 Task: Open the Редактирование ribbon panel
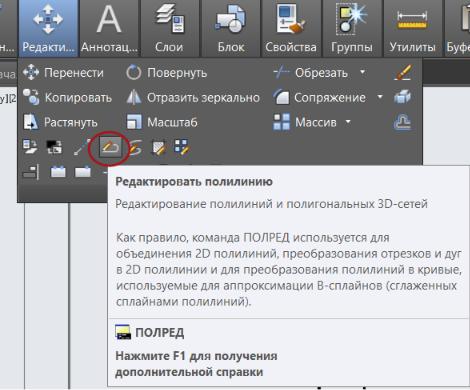pos(48,28)
